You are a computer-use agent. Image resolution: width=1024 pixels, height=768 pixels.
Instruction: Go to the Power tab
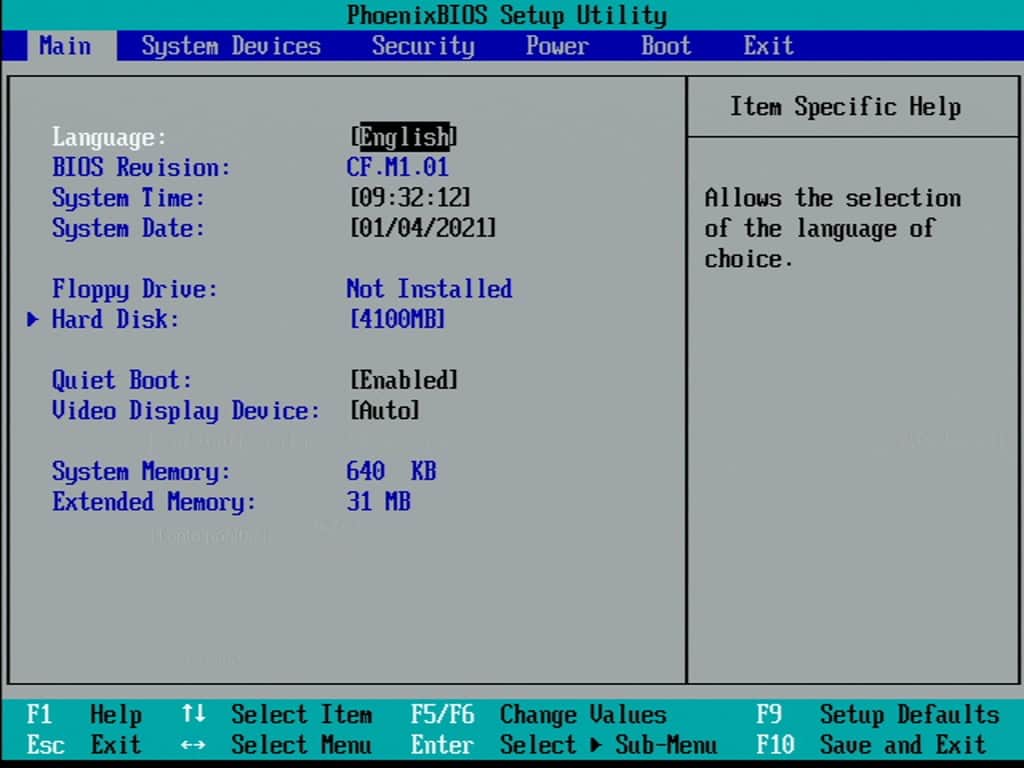[x=557, y=46]
